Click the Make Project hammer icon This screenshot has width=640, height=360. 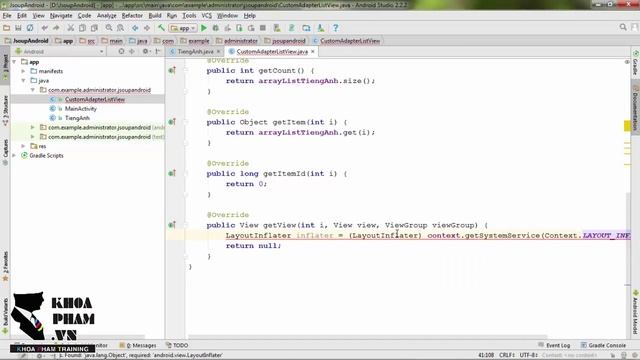point(161,28)
